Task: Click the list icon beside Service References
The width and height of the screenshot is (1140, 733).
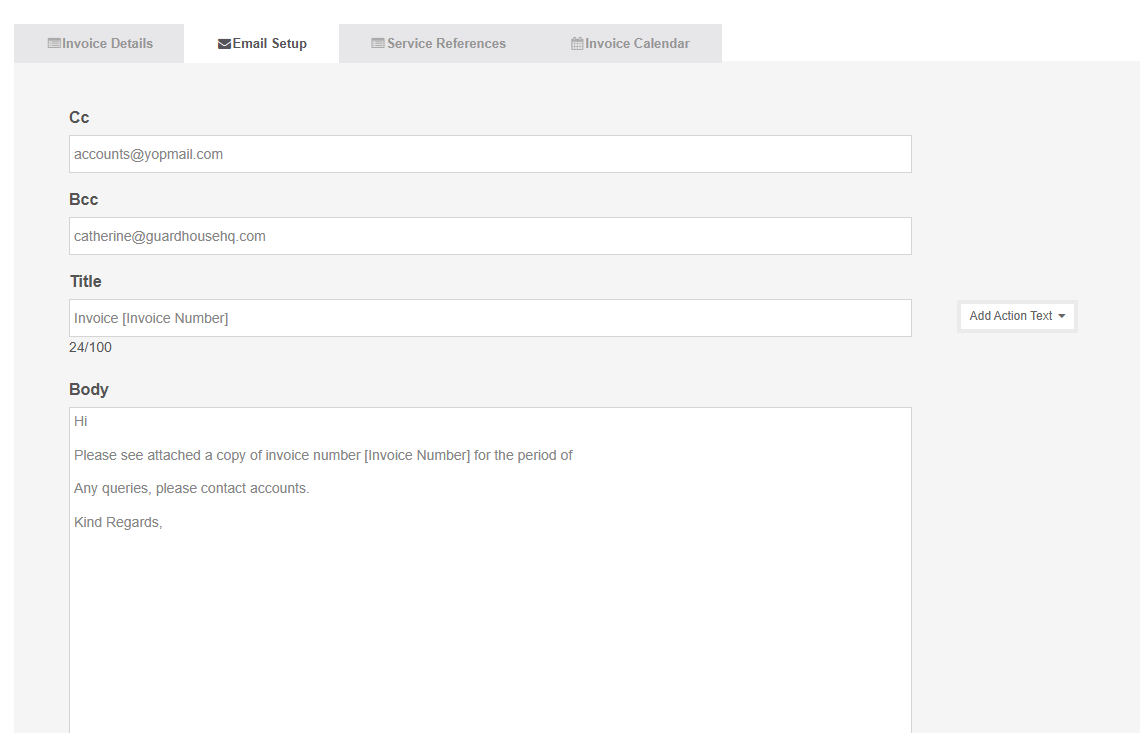Action: [x=378, y=44]
